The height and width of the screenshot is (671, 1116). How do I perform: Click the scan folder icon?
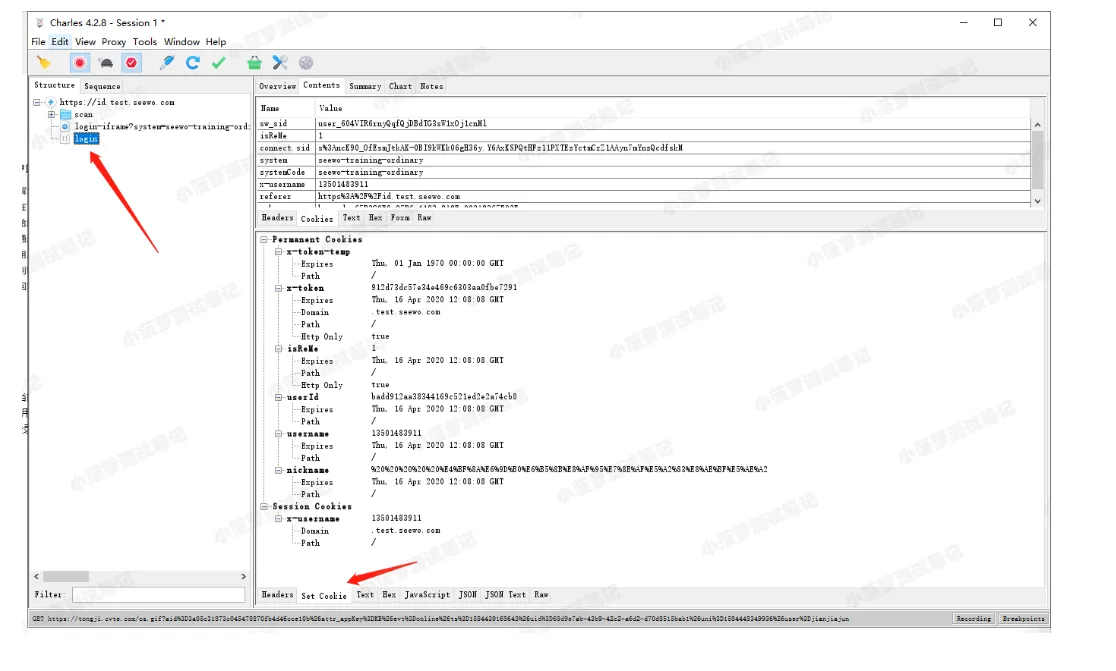click(x=65, y=115)
